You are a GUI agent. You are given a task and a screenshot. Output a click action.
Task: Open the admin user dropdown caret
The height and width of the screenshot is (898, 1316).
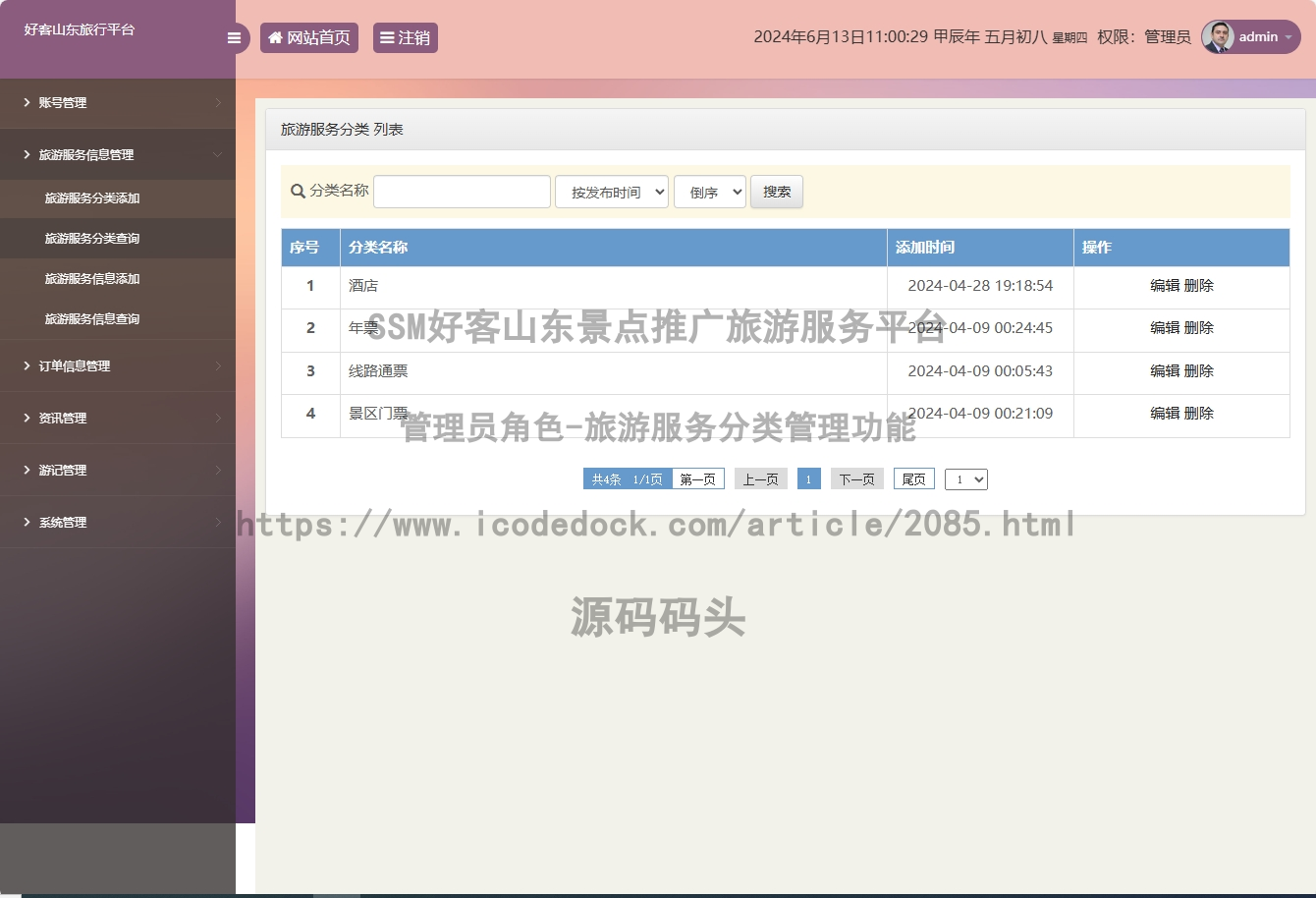1289,37
